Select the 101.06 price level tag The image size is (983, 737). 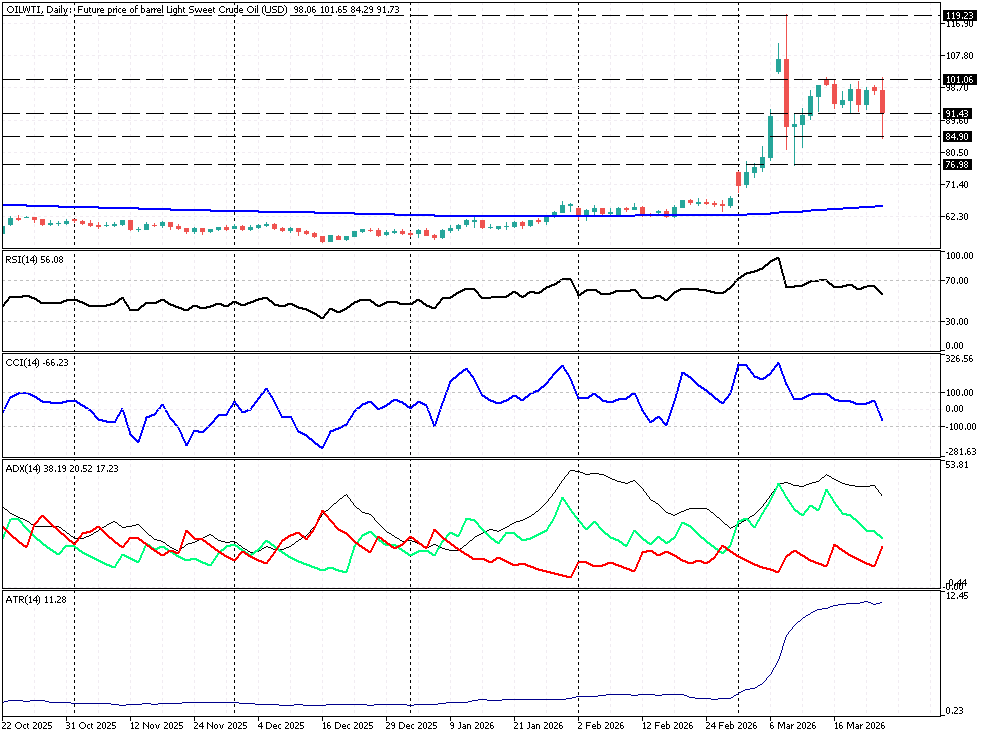(x=958, y=79)
